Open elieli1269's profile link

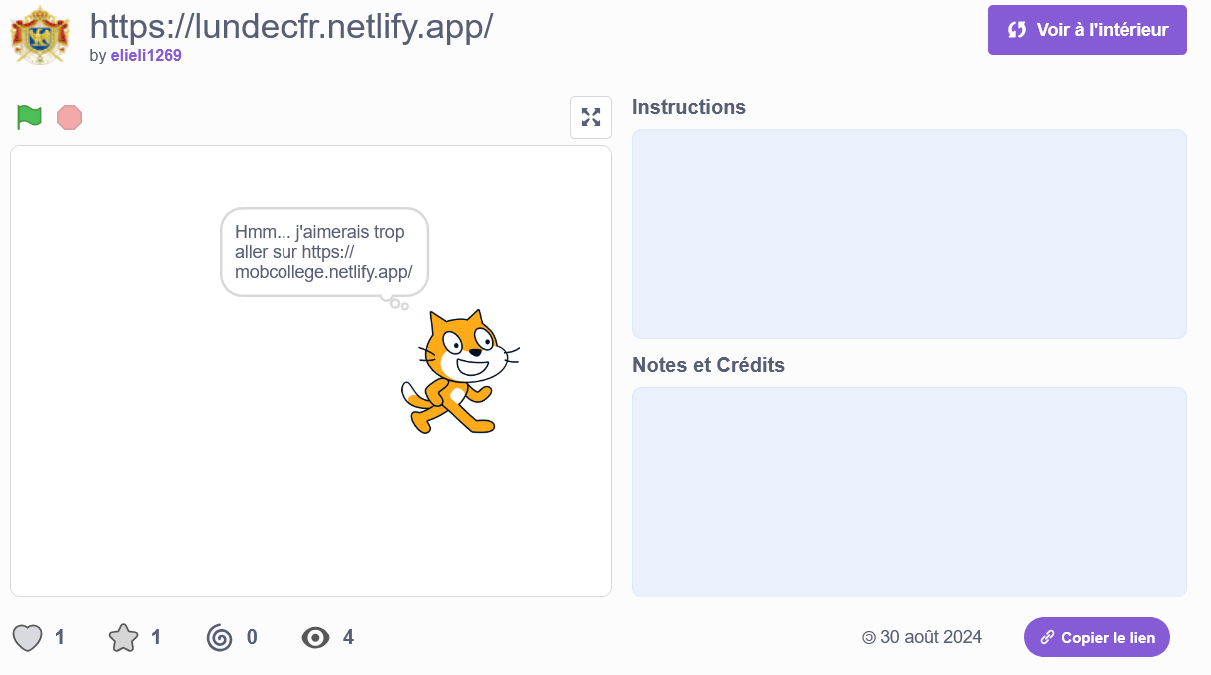click(x=146, y=56)
